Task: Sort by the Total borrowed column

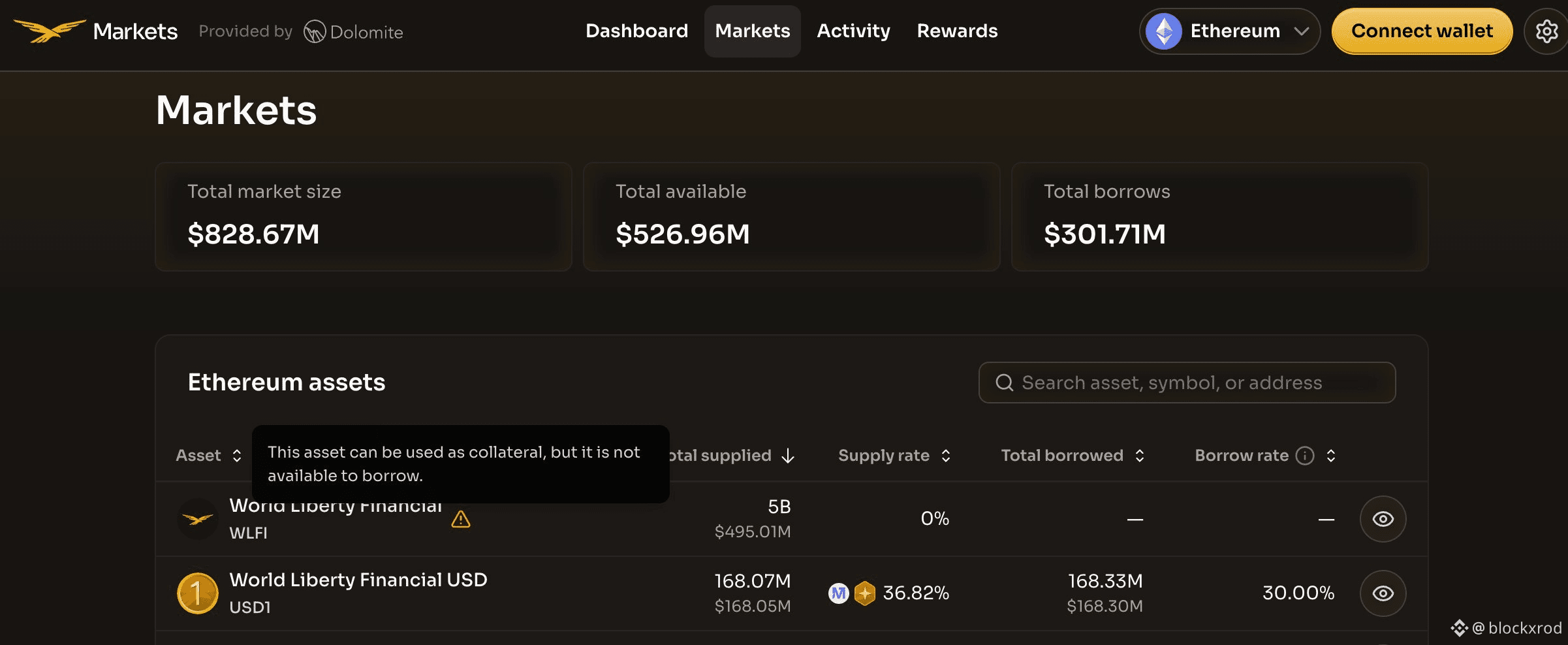Action: pyautogui.click(x=1073, y=456)
